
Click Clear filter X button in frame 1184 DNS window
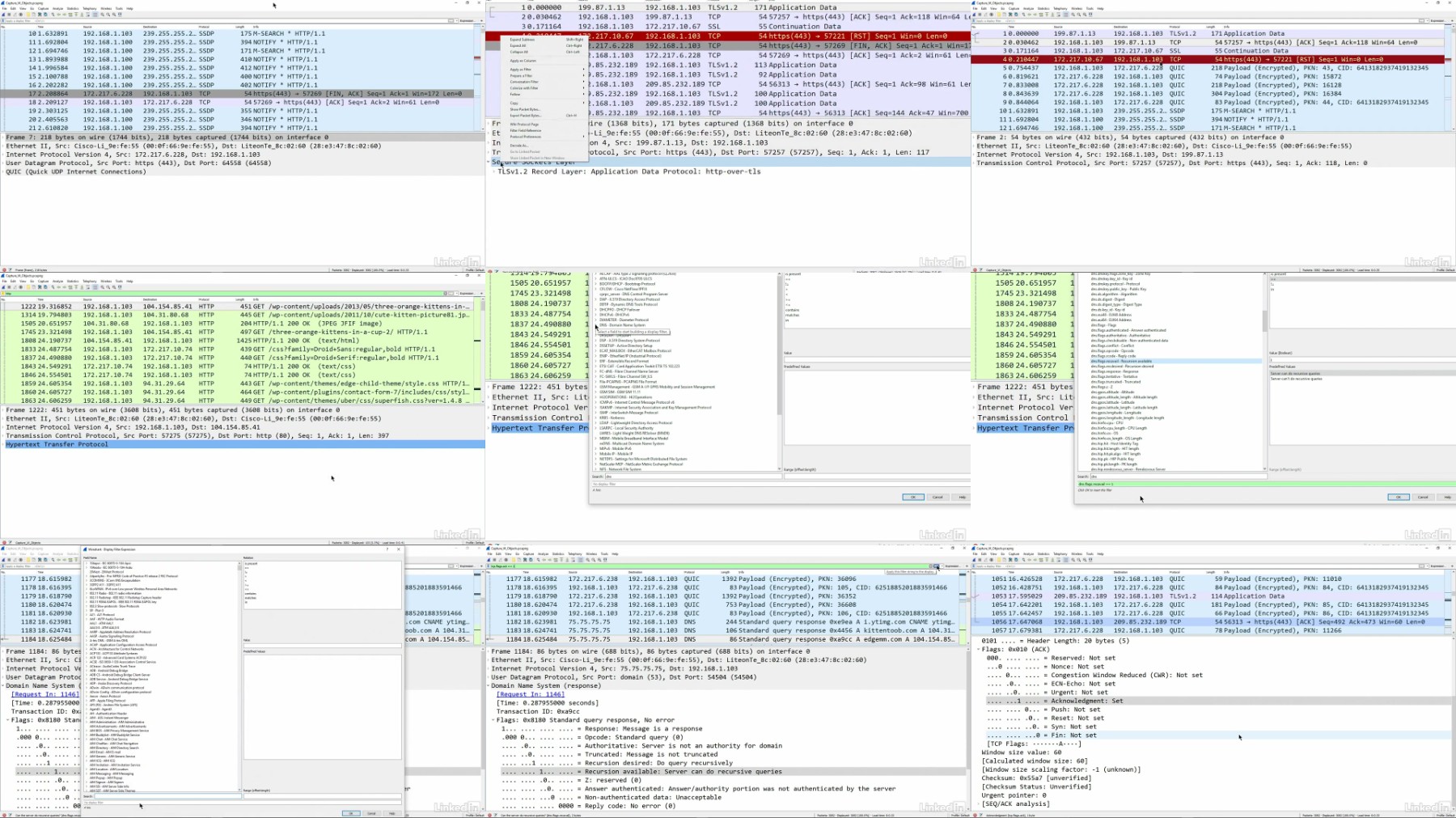(x=930, y=566)
